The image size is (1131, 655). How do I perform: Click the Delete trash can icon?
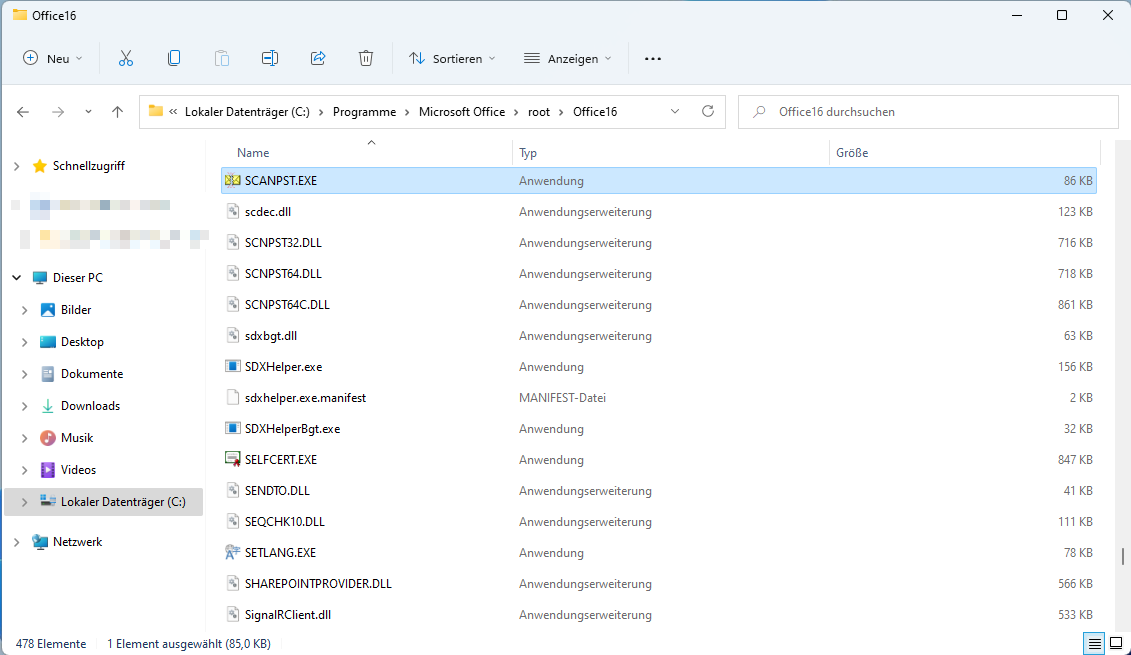[x=366, y=58]
